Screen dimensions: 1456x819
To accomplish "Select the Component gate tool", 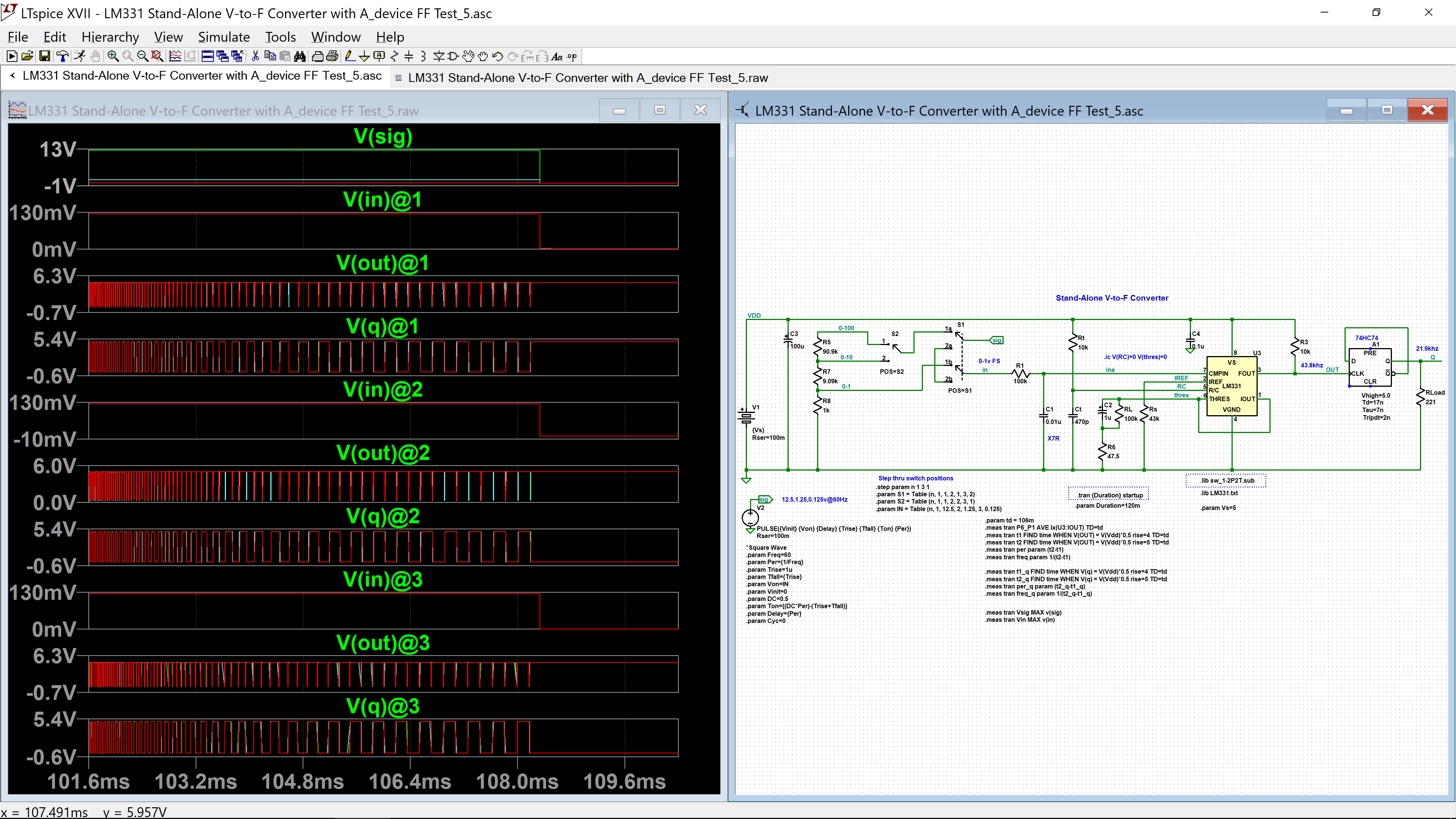I will 453,56.
